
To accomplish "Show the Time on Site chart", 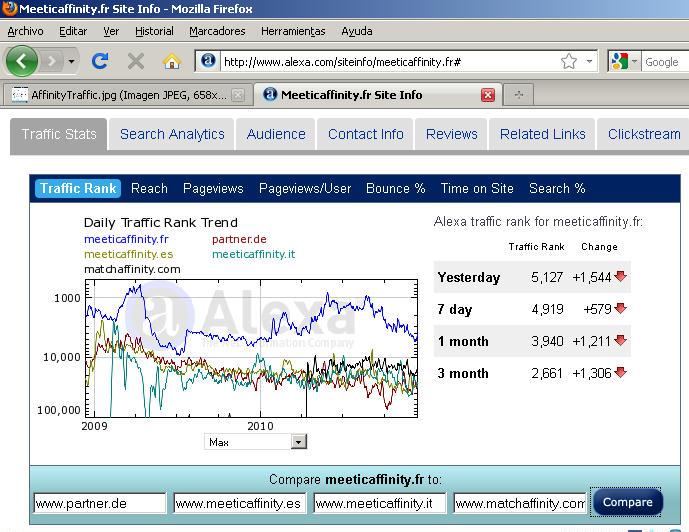I will (x=477, y=188).
